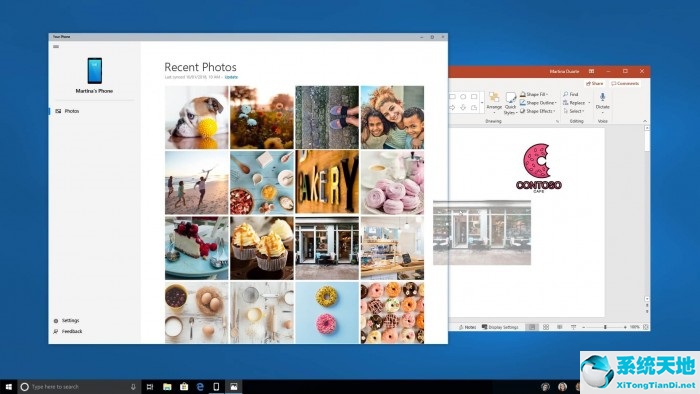Open the caramel cupcakes photo
The image size is (700, 394).
tap(262, 248)
